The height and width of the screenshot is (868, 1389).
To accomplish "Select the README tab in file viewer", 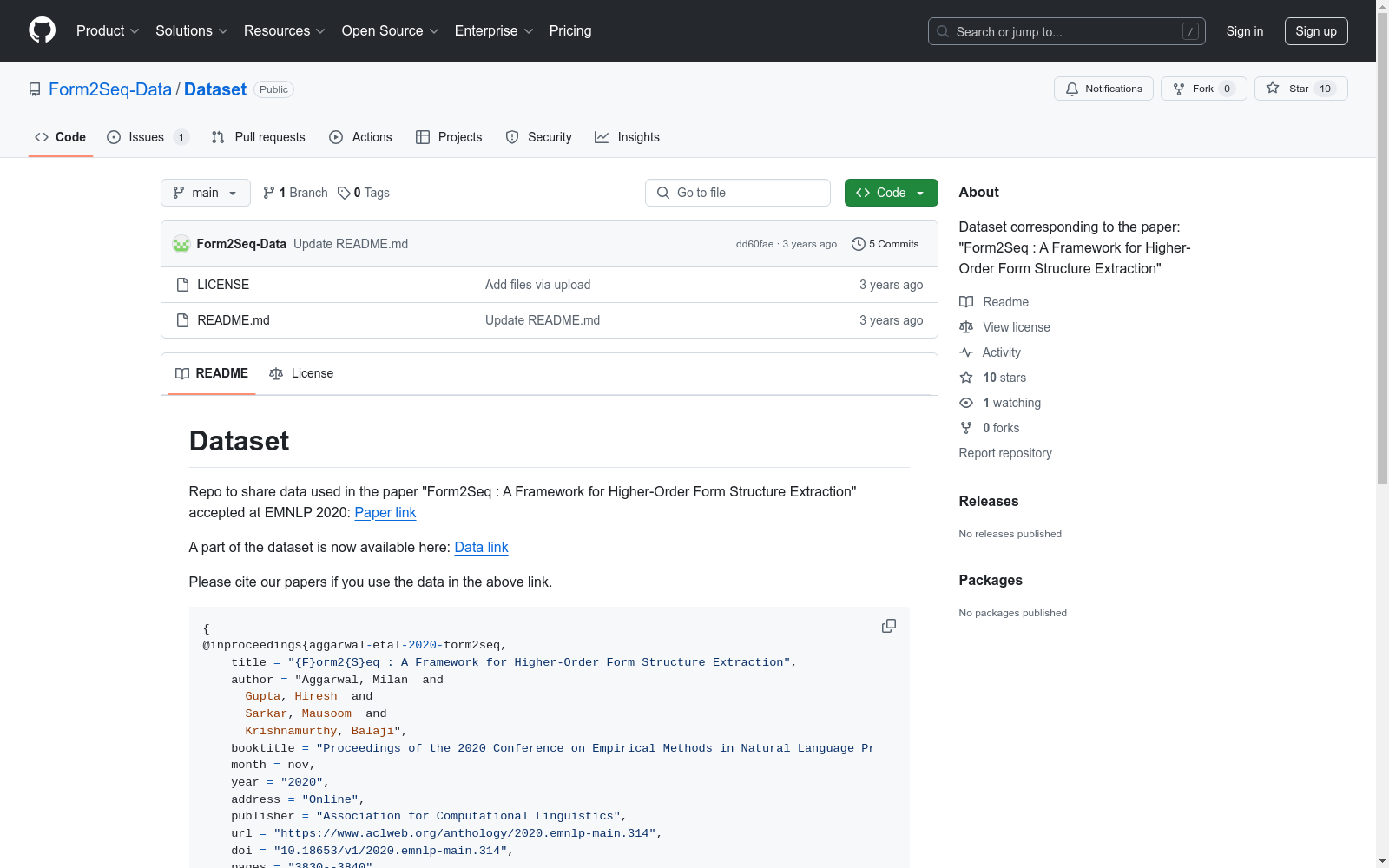I will pyautogui.click(x=212, y=373).
